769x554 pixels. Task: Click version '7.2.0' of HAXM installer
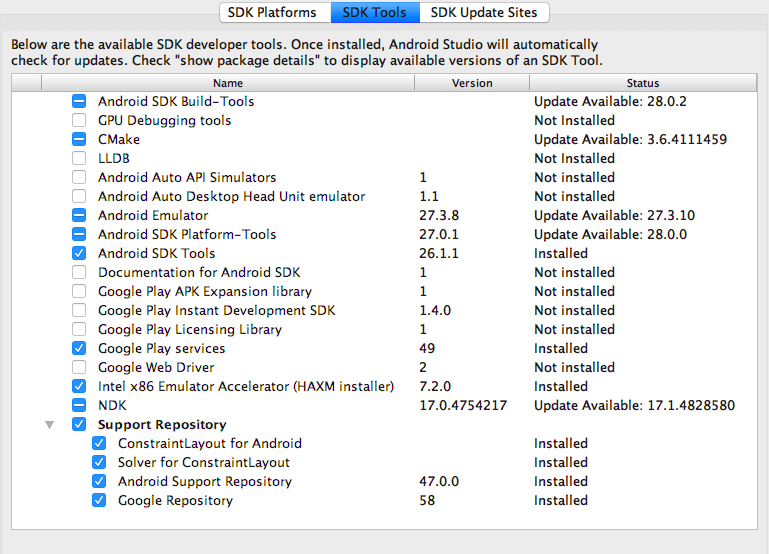tap(435, 386)
